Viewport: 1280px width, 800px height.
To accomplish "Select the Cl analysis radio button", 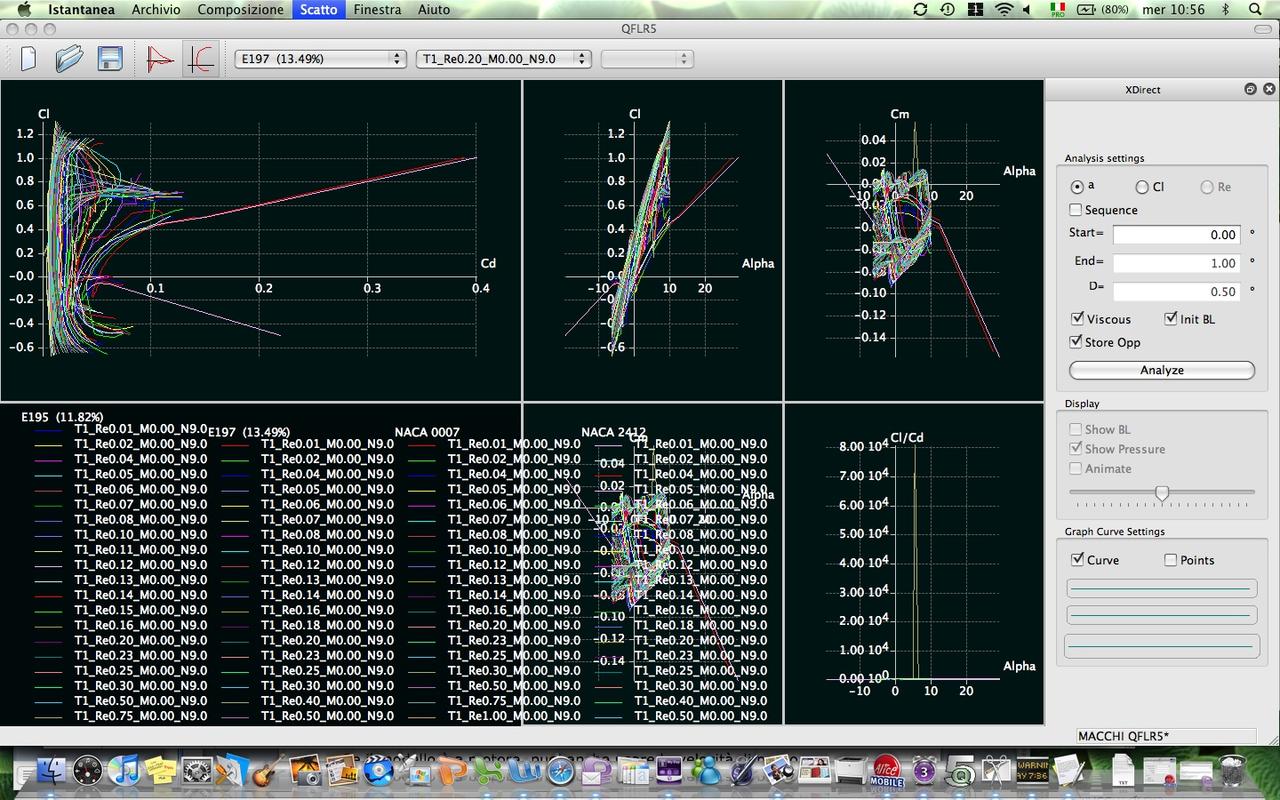I will click(1142, 187).
